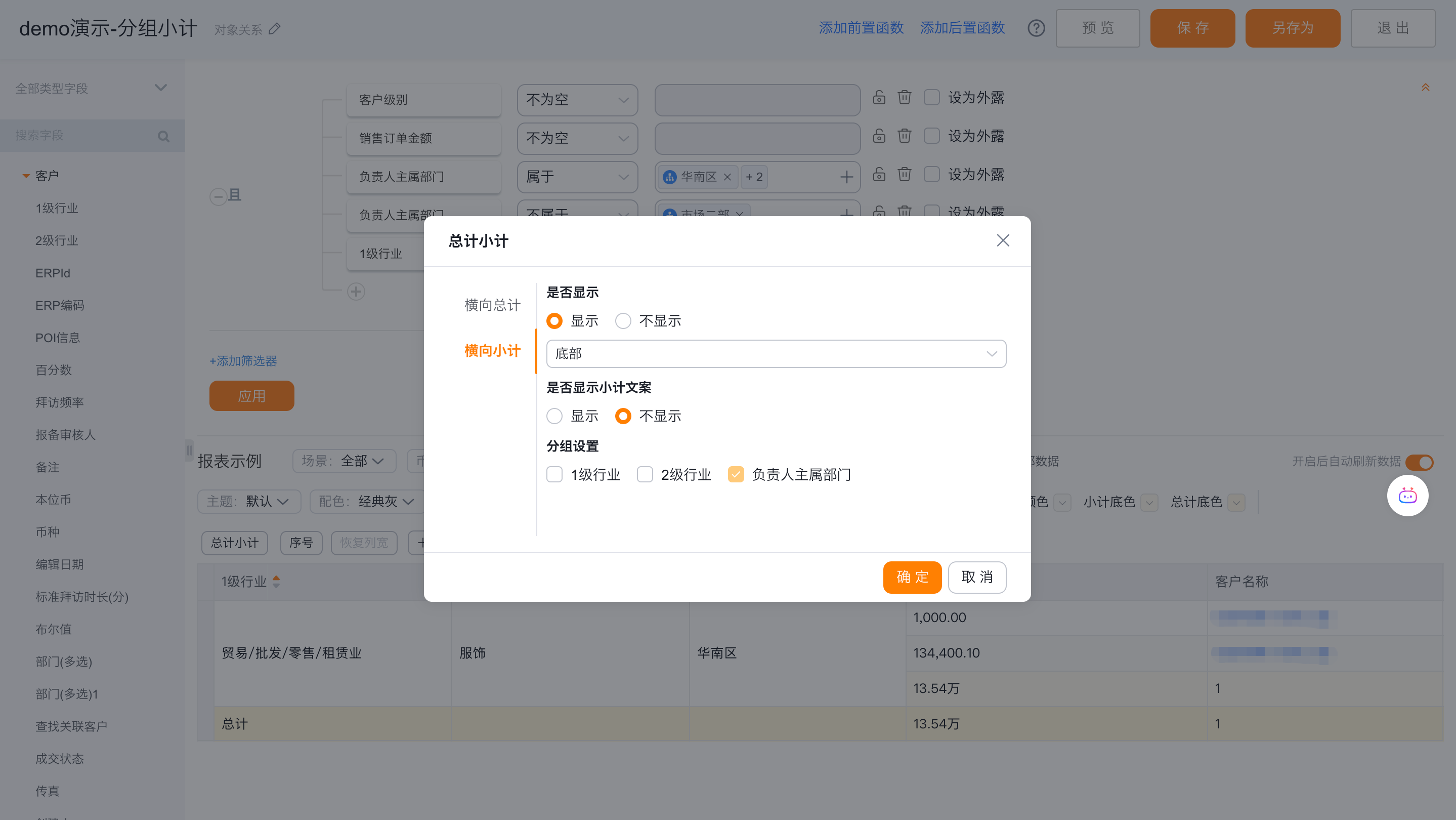
Task: Click the pencil edit icon beside 对象关系
Action: point(275,29)
